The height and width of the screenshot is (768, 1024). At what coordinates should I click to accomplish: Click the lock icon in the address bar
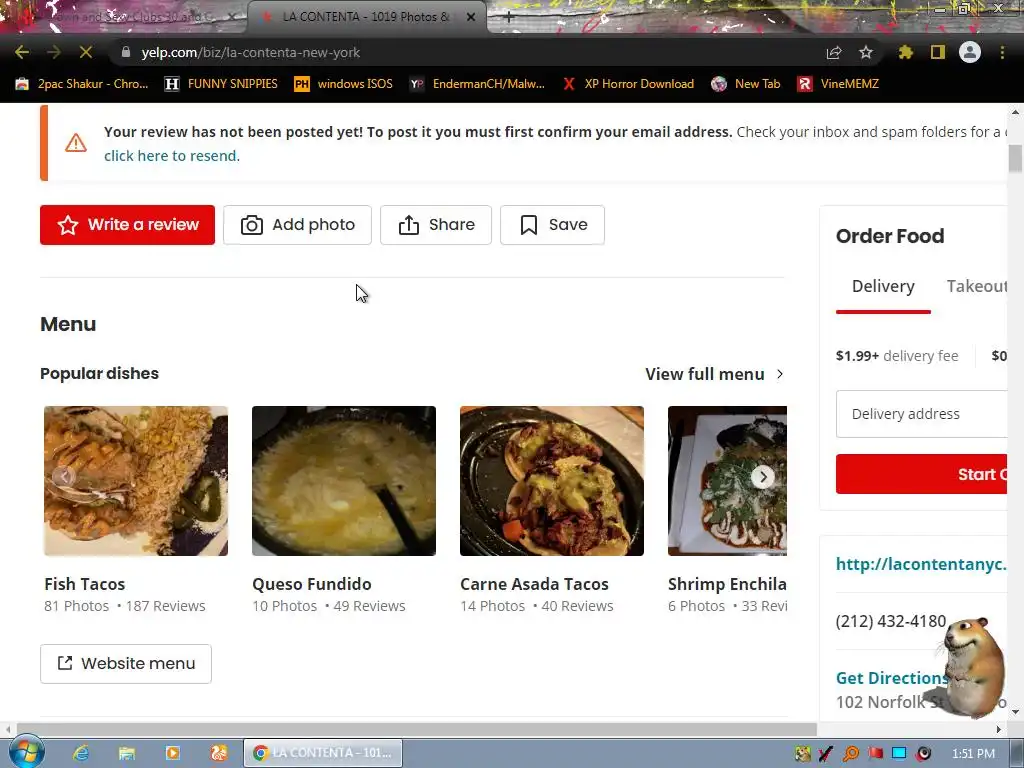(x=126, y=52)
